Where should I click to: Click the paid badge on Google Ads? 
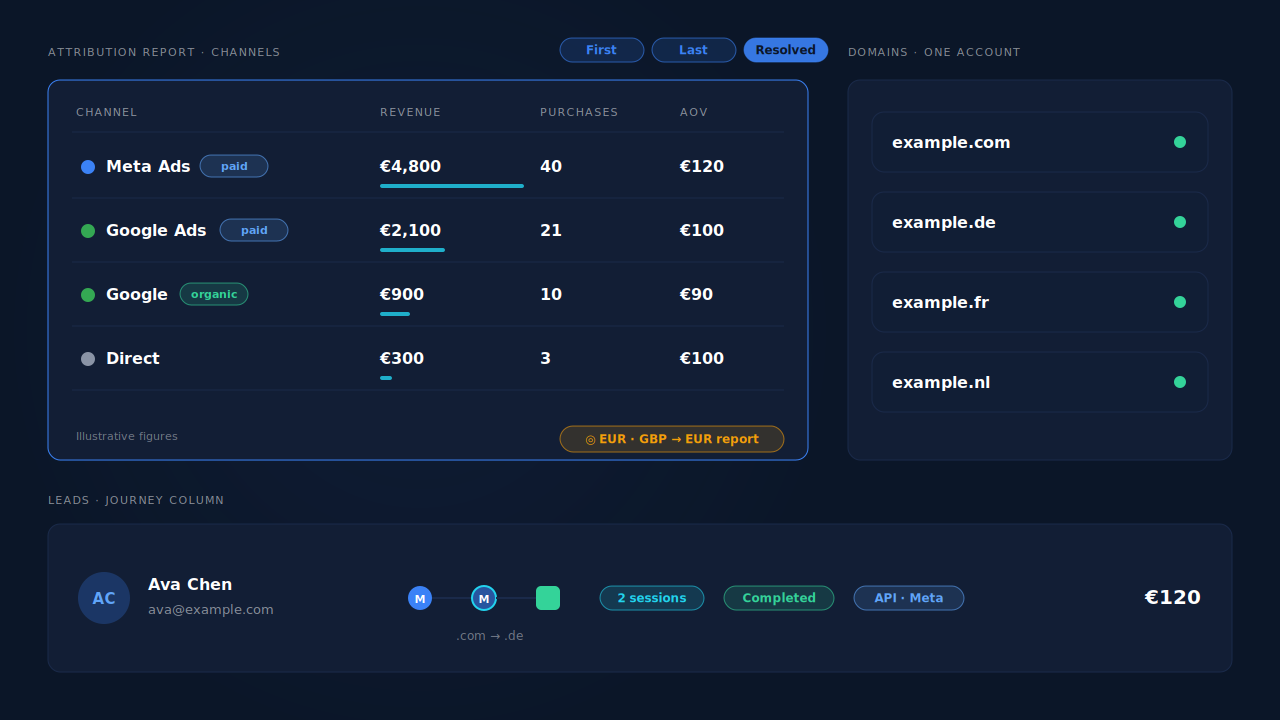pos(254,230)
